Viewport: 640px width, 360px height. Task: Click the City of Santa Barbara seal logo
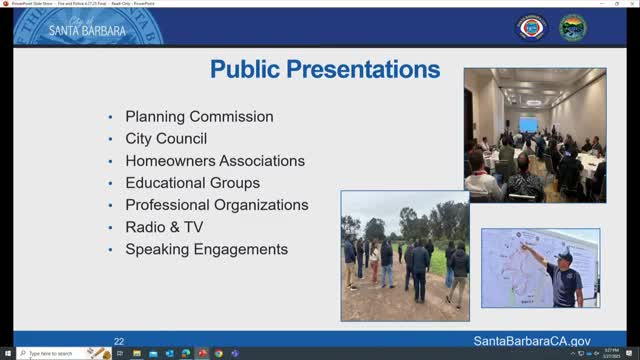pos(88,27)
